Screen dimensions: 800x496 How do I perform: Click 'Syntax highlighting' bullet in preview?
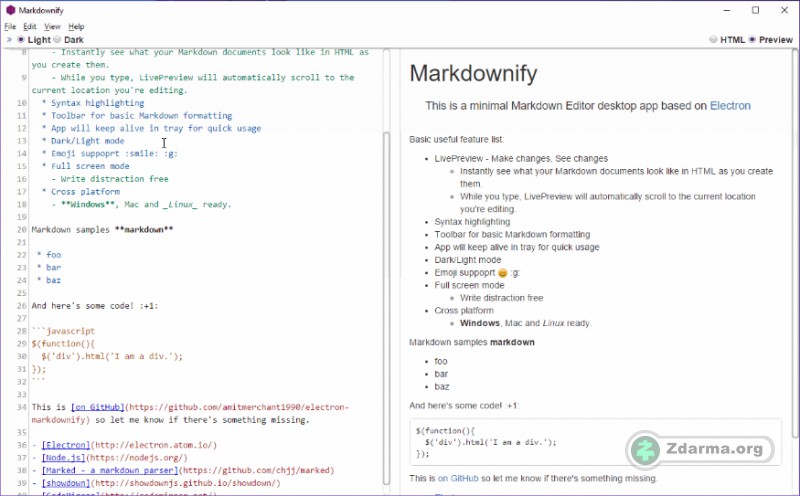click(472, 221)
